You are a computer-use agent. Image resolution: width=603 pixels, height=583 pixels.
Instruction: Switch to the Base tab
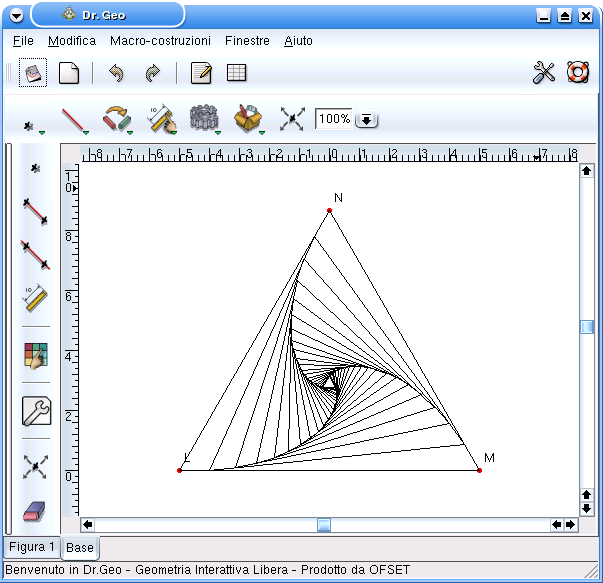point(80,548)
